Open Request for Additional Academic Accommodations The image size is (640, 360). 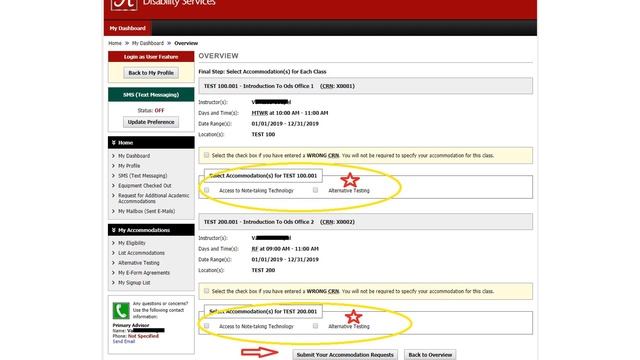click(153, 198)
